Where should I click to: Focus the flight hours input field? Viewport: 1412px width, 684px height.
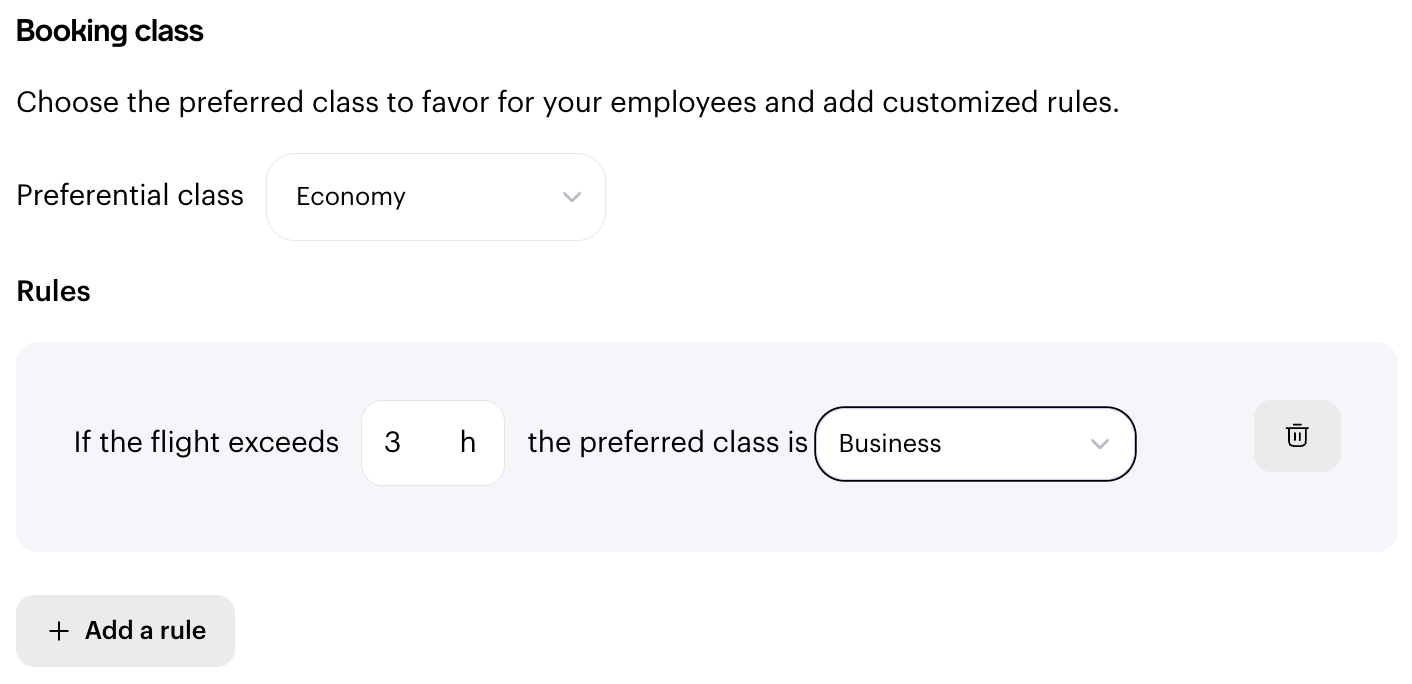(x=433, y=443)
